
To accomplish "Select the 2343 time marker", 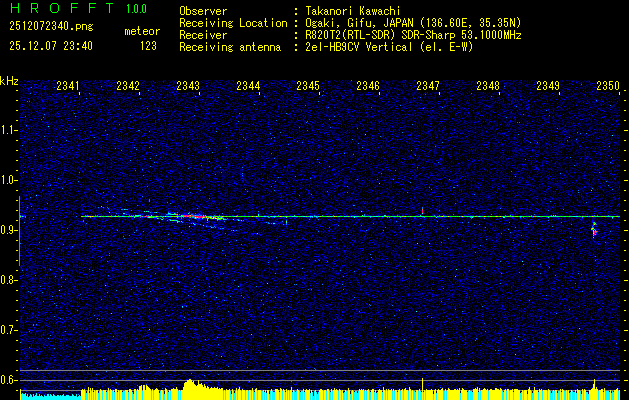I will click(187, 87).
